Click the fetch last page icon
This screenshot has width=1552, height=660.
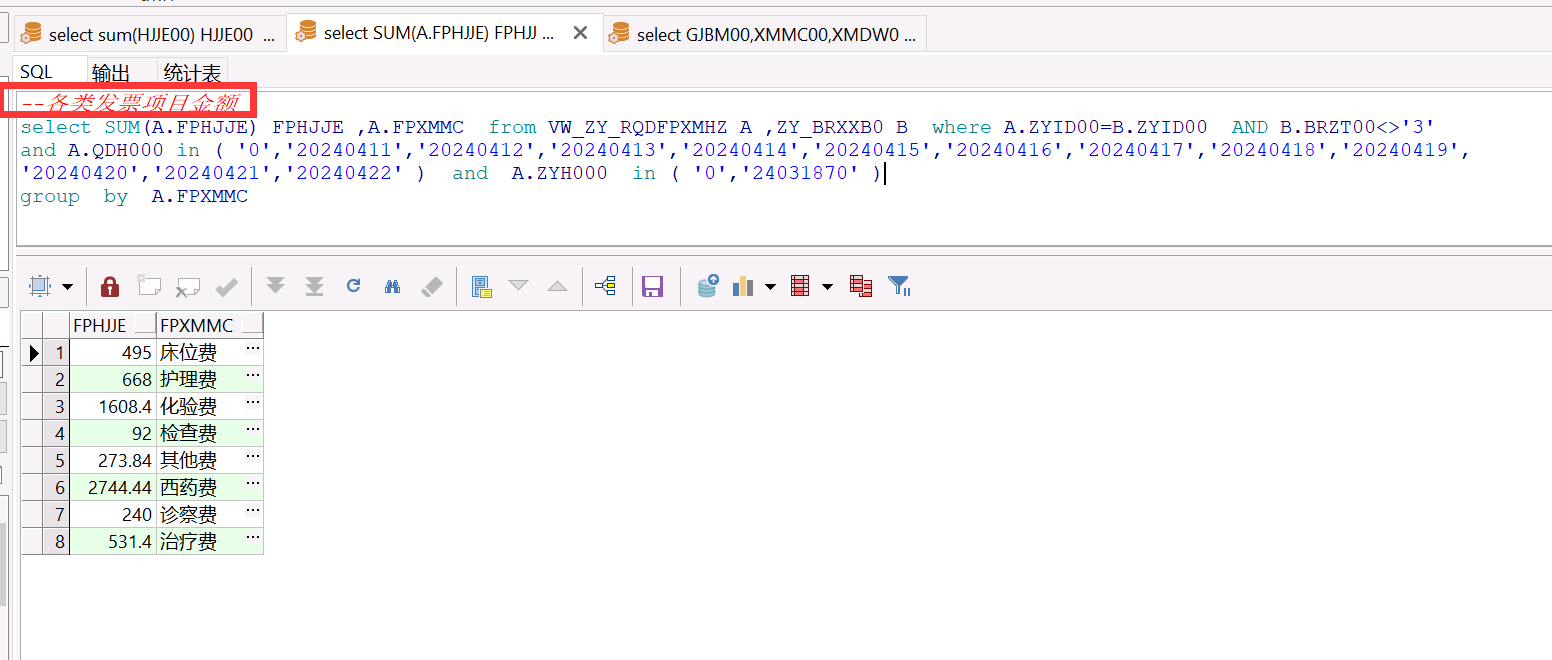coord(314,286)
